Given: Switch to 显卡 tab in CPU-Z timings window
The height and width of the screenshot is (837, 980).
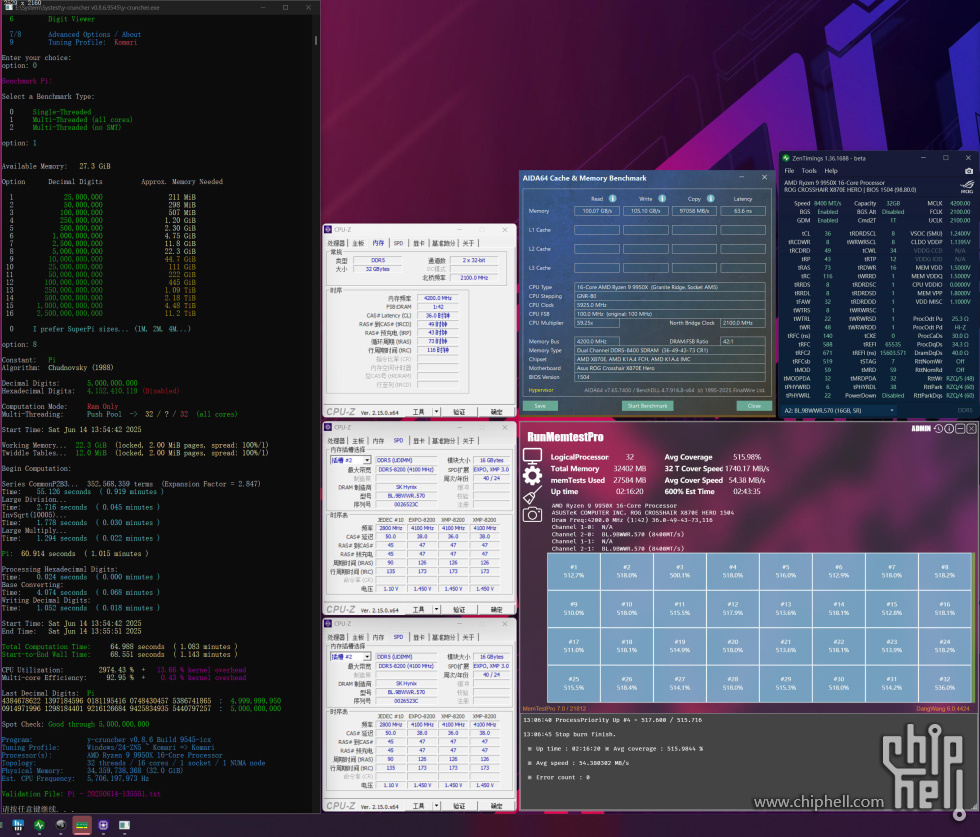Looking at the screenshot, I should click(x=419, y=243).
